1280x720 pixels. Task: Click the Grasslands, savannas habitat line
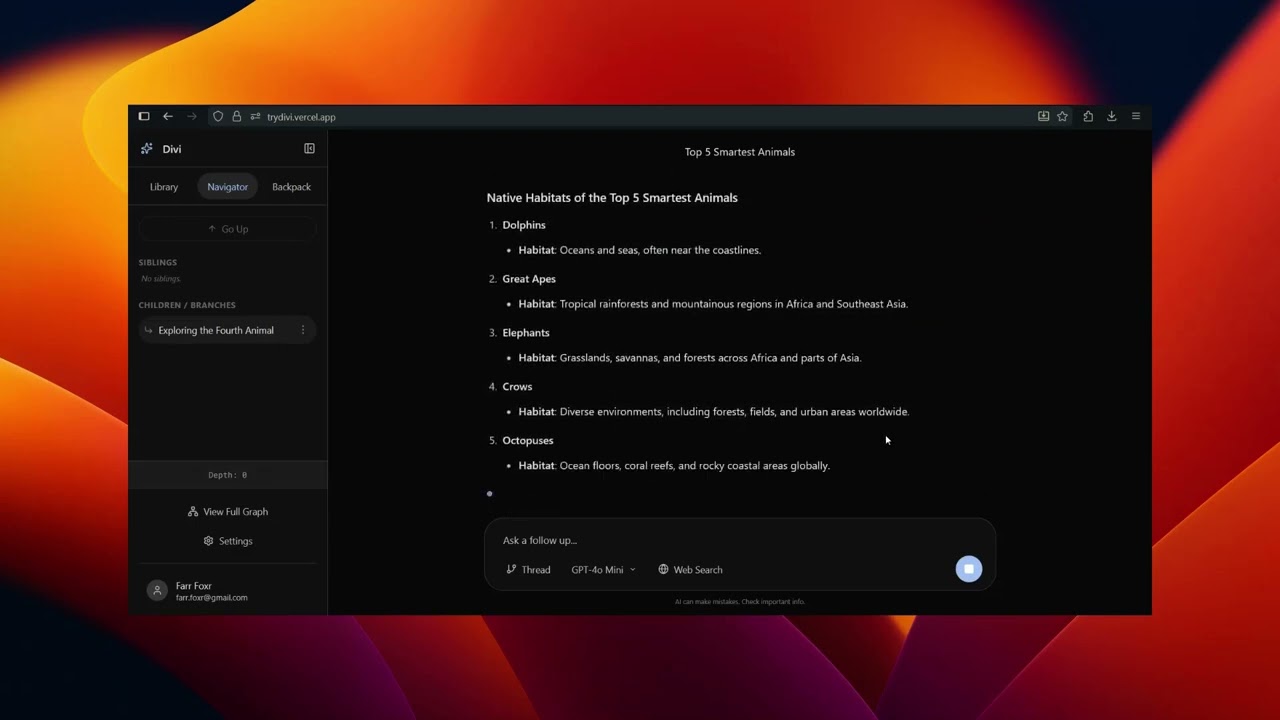click(690, 358)
